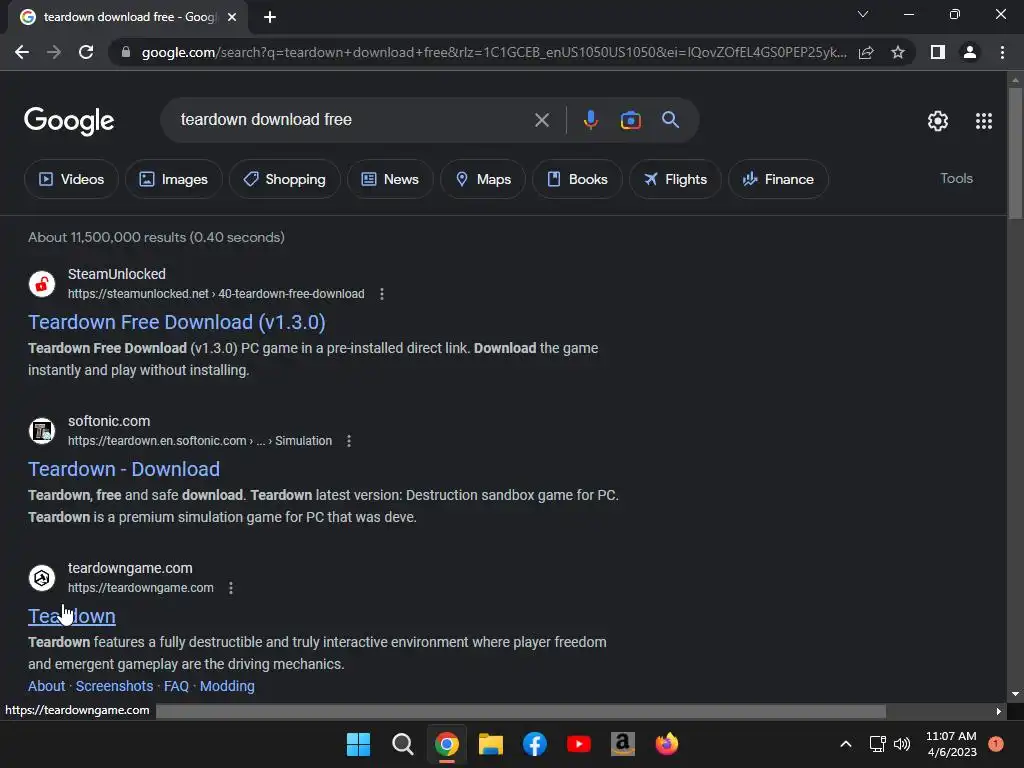Click the scroll-right arrow of horizontal scrollbar
The width and height of the screenshot is (1024, 768).
coord(999,711)
